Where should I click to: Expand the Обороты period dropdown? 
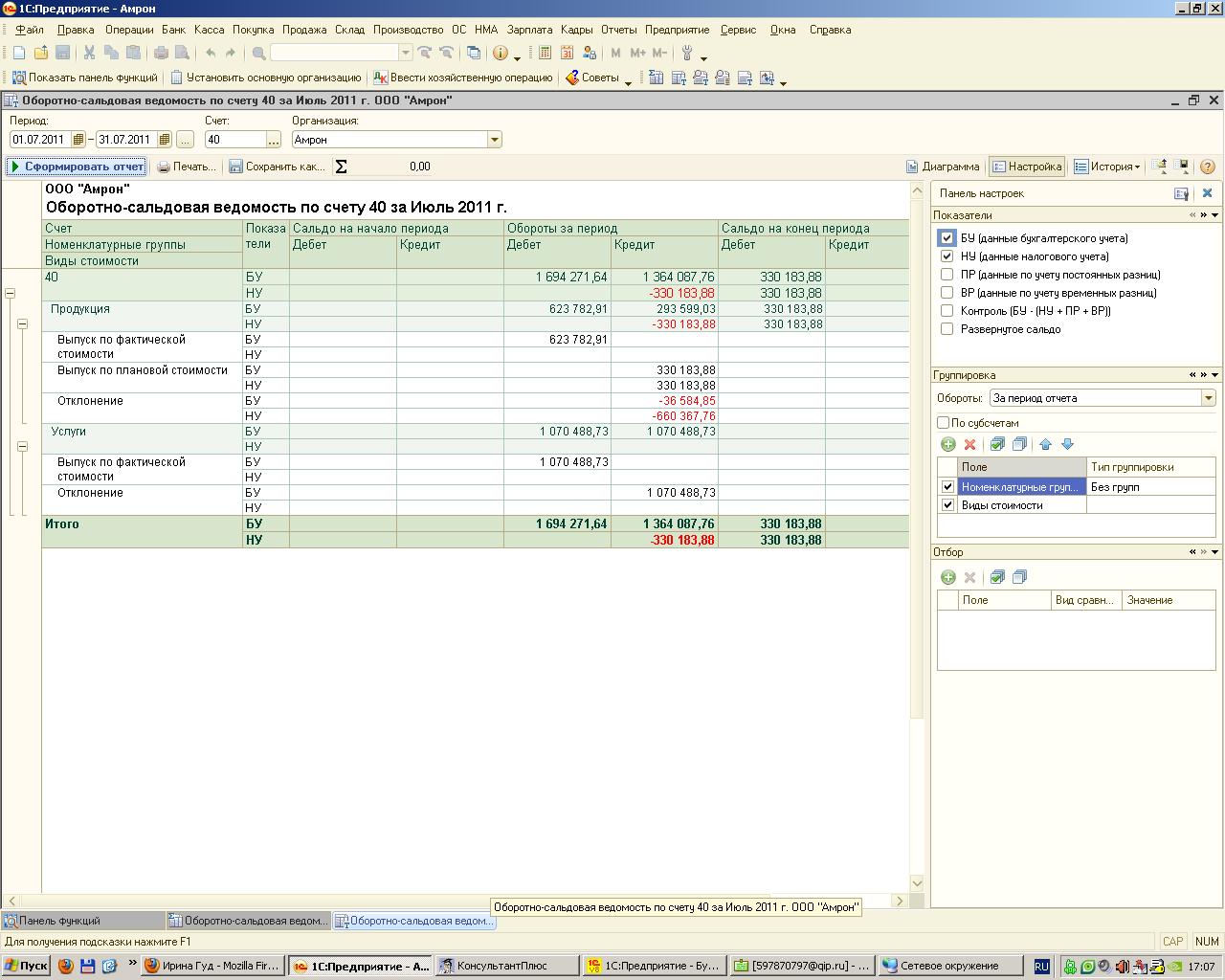1208,398
